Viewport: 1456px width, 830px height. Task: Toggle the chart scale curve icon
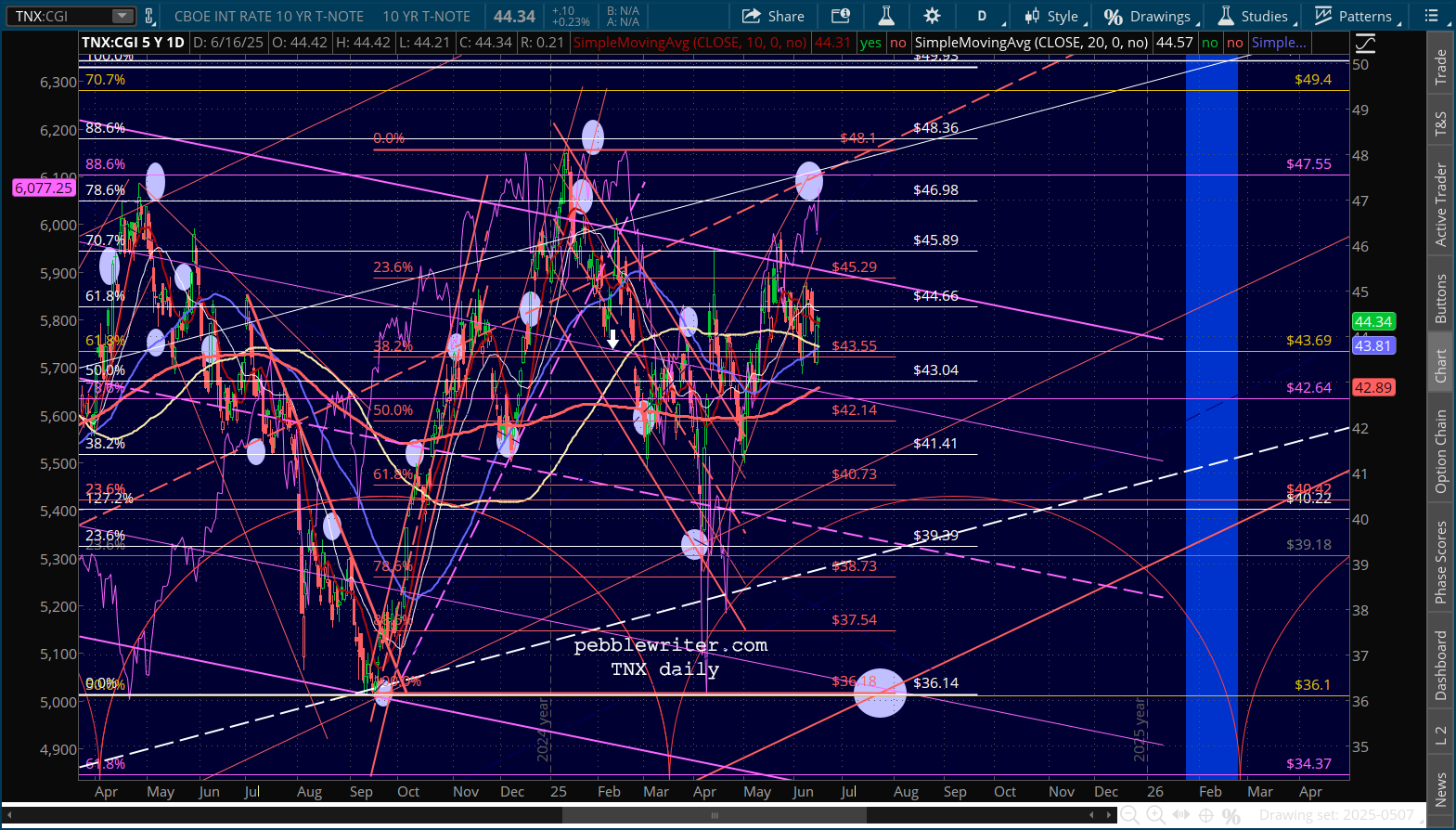[x=1365, y=43]
